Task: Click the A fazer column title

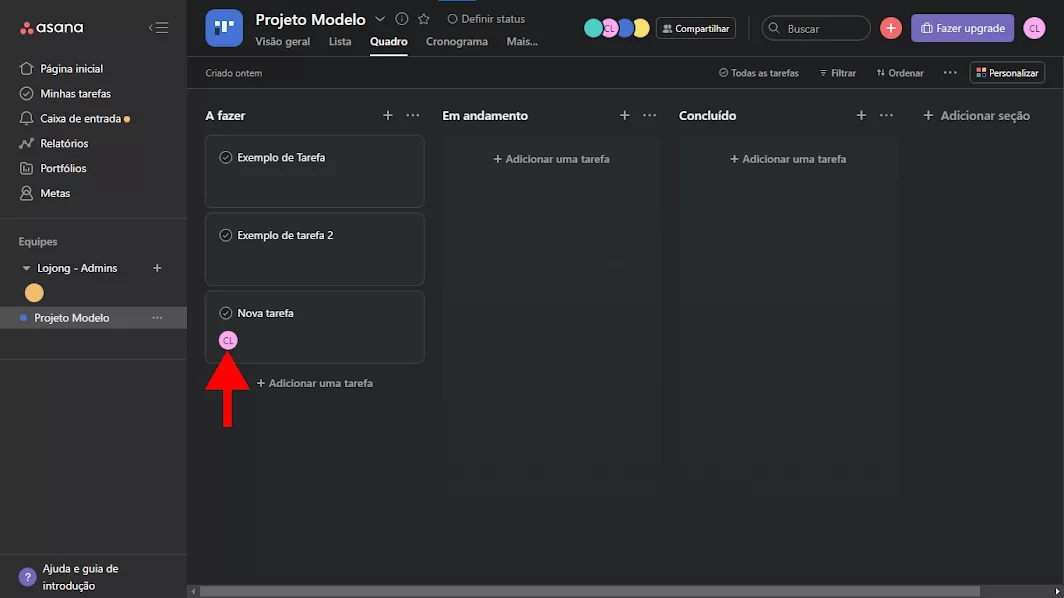Action: (x=225, y=115)
